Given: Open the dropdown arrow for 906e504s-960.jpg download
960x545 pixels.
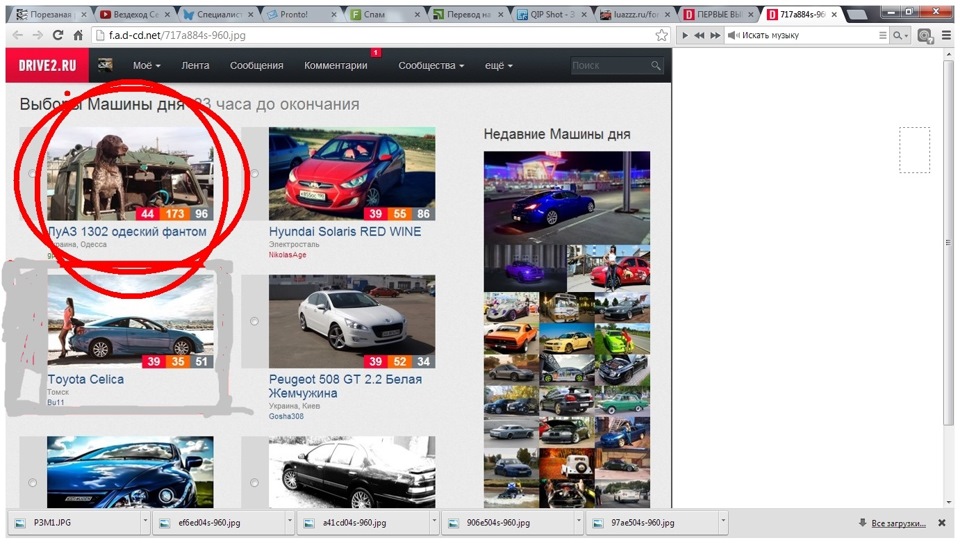Looking at the screenshot, I should (579, 522).
